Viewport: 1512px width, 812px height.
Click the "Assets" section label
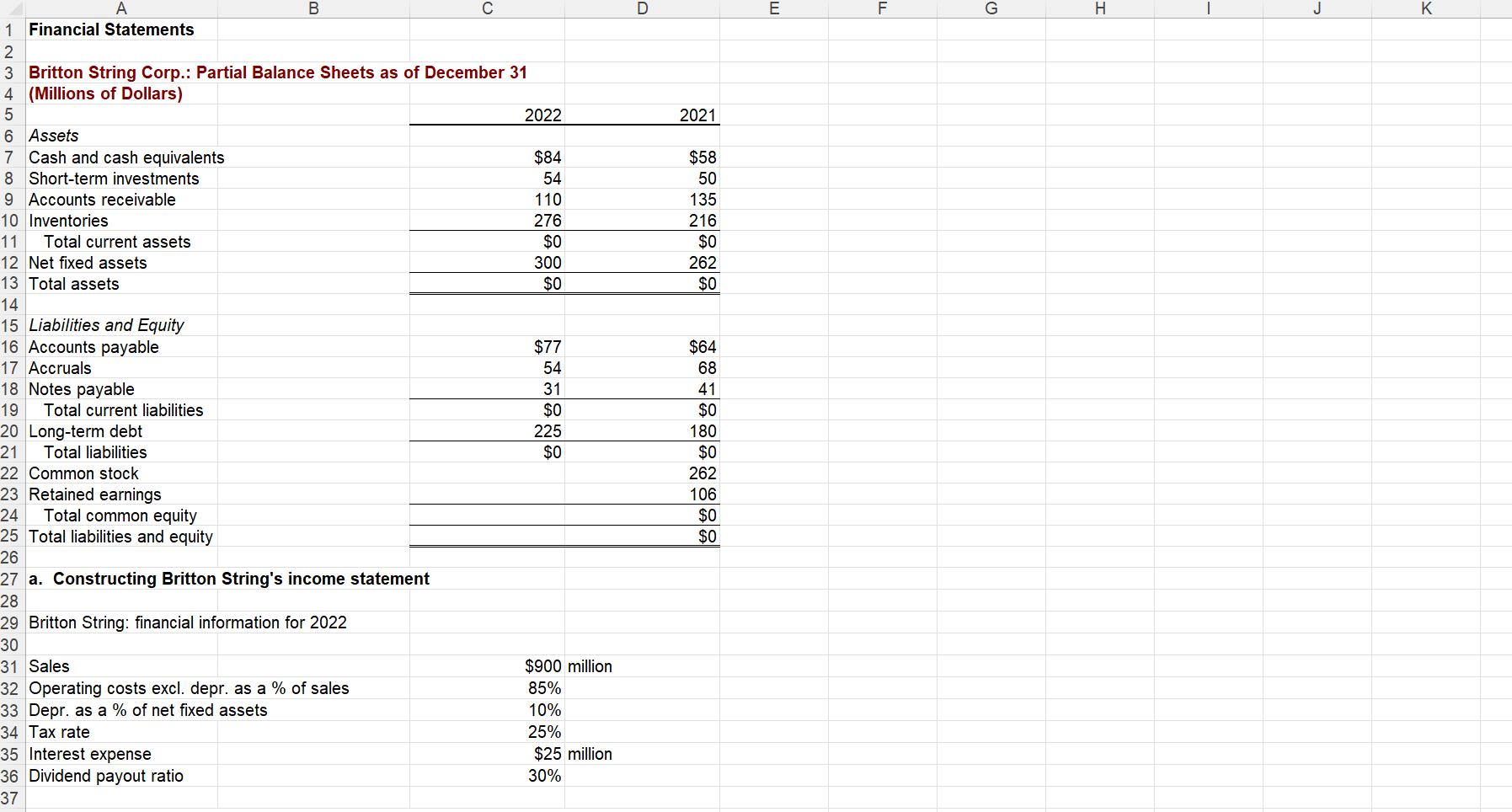tap(54, 136)
